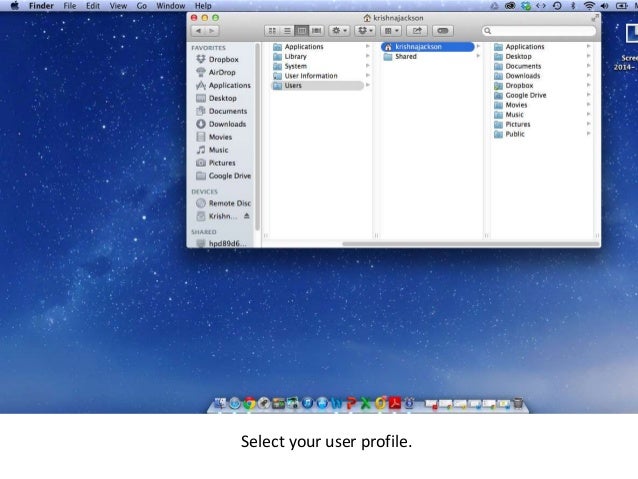The width and height of the screenshot is (638, 479).
Task: Open the gear Action menu
Action: pyautogui.click(x=339, y=31)
